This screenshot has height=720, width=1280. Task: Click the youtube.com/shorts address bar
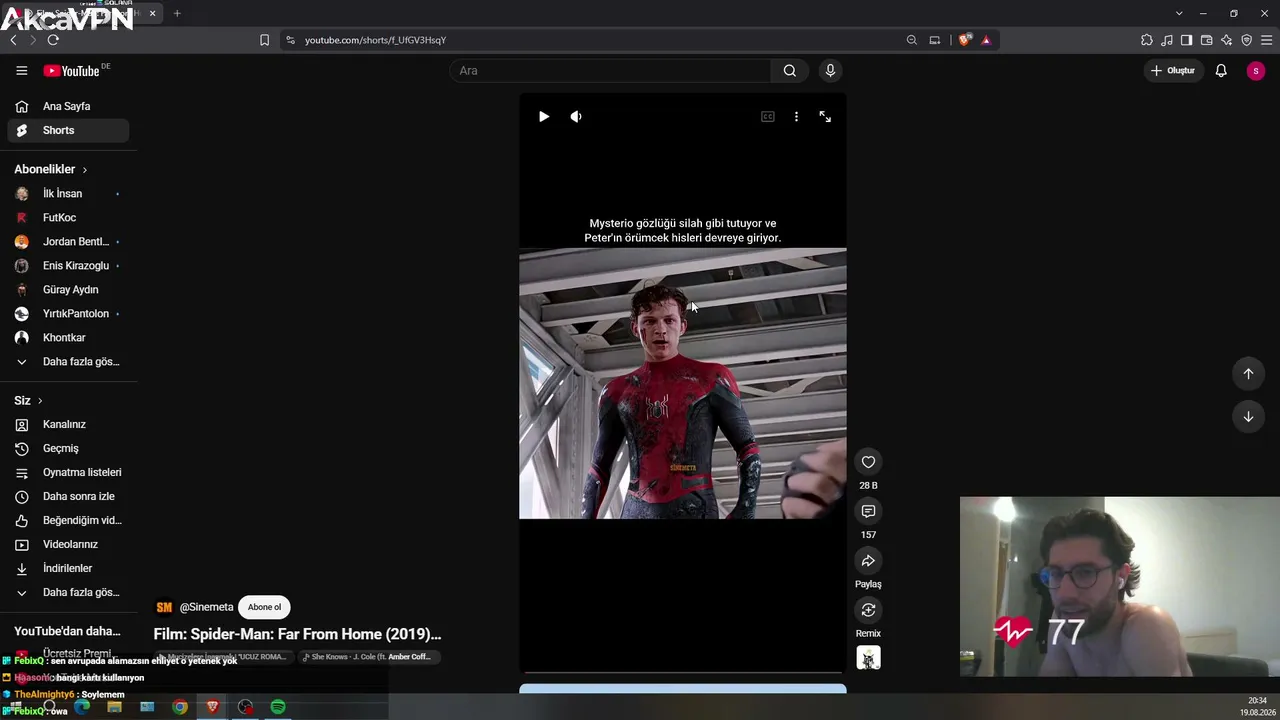click(600, 40)
